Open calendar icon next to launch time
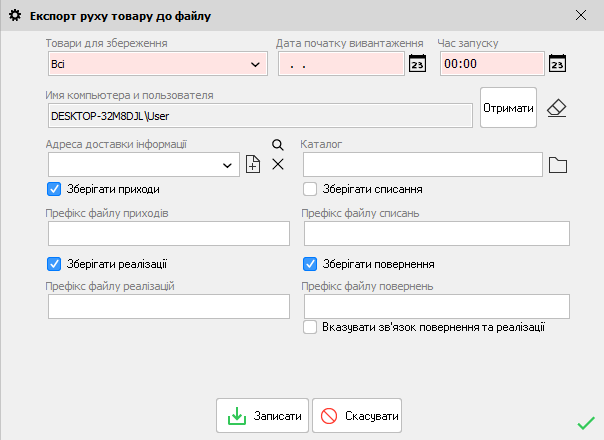 click(x=558, y=63)
